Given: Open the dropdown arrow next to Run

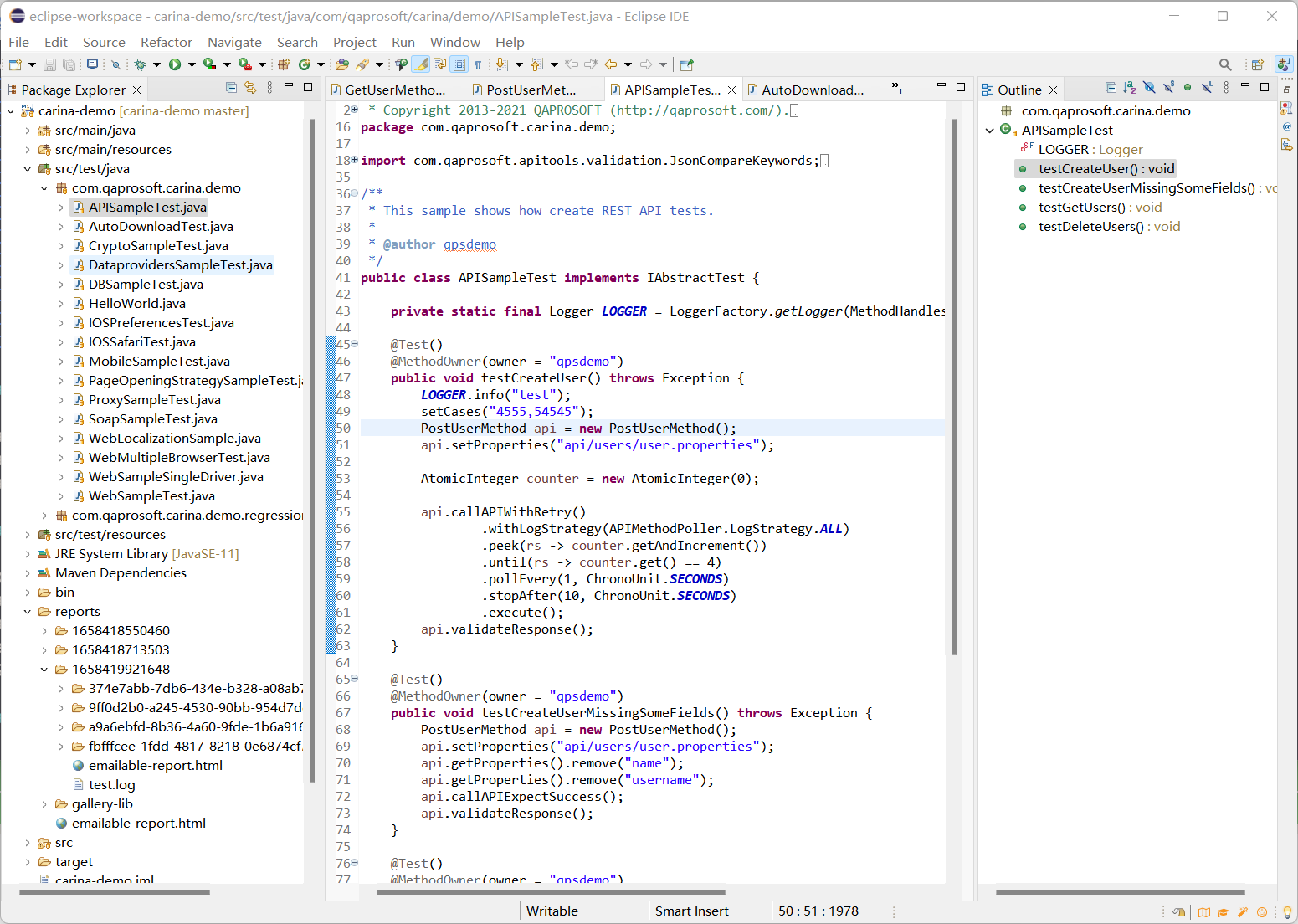Looking at the screenshot, I should 192,64.
